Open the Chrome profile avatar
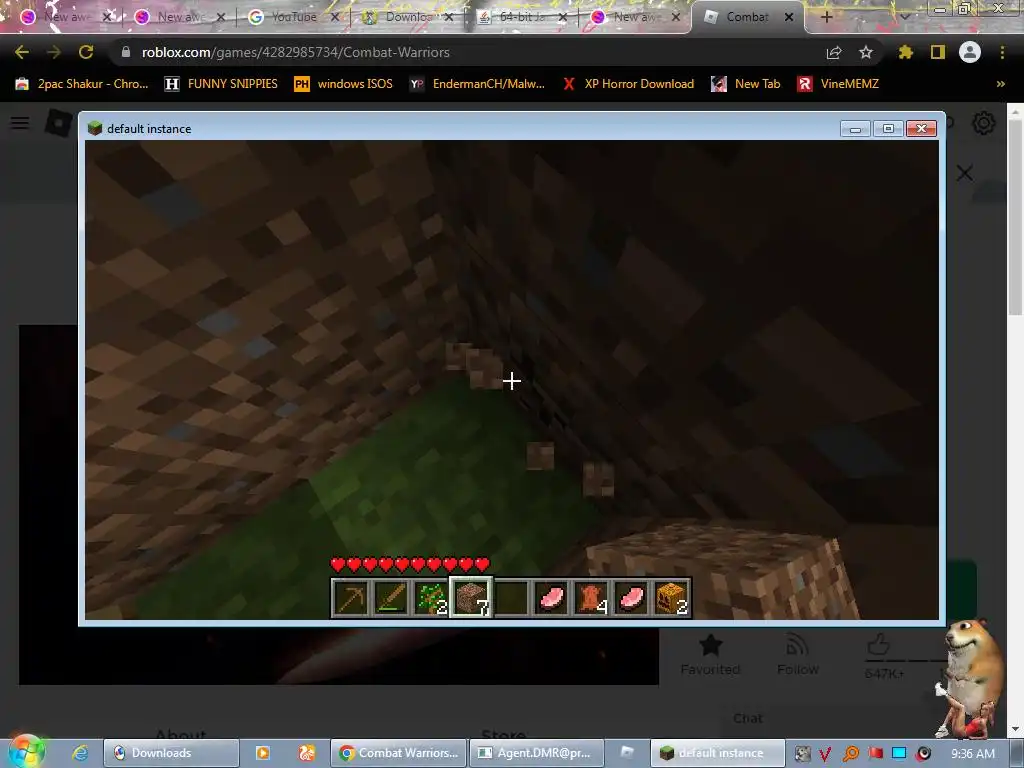This screenshot has height=768, width=1024. pyautogui.click(x=970, y=52)
